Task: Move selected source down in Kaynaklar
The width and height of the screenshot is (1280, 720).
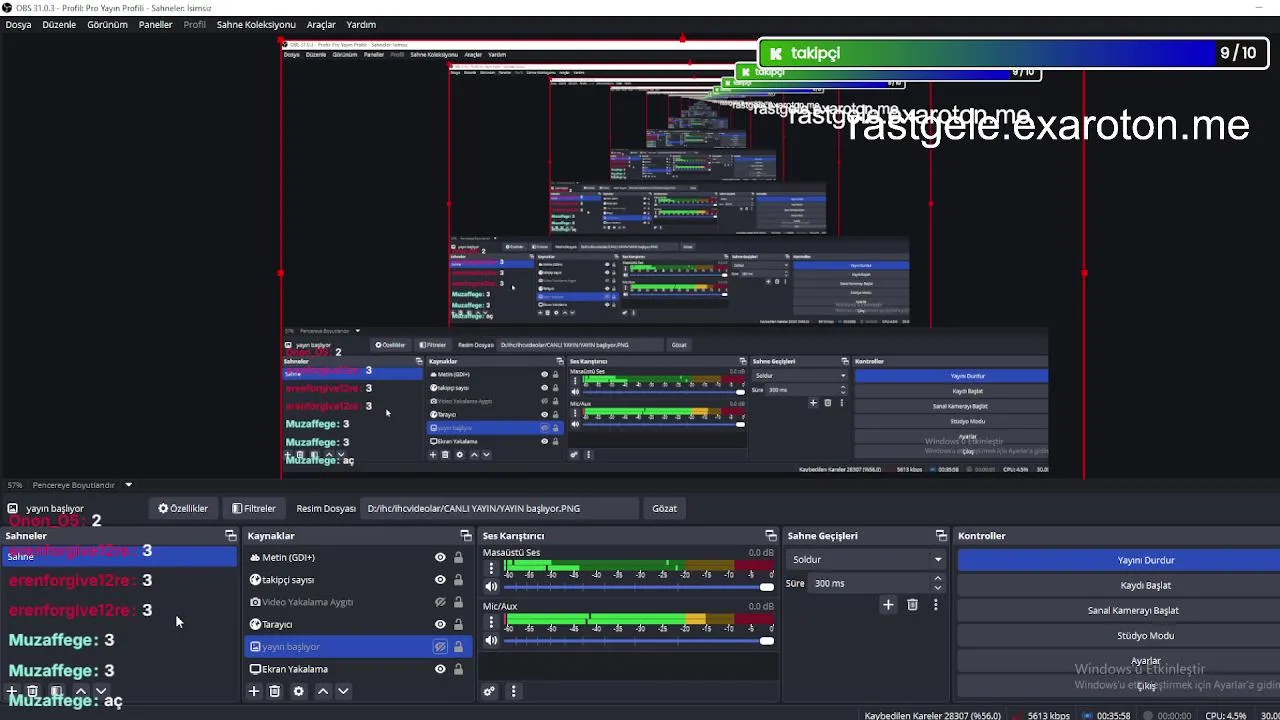Action: pos(343,691)
